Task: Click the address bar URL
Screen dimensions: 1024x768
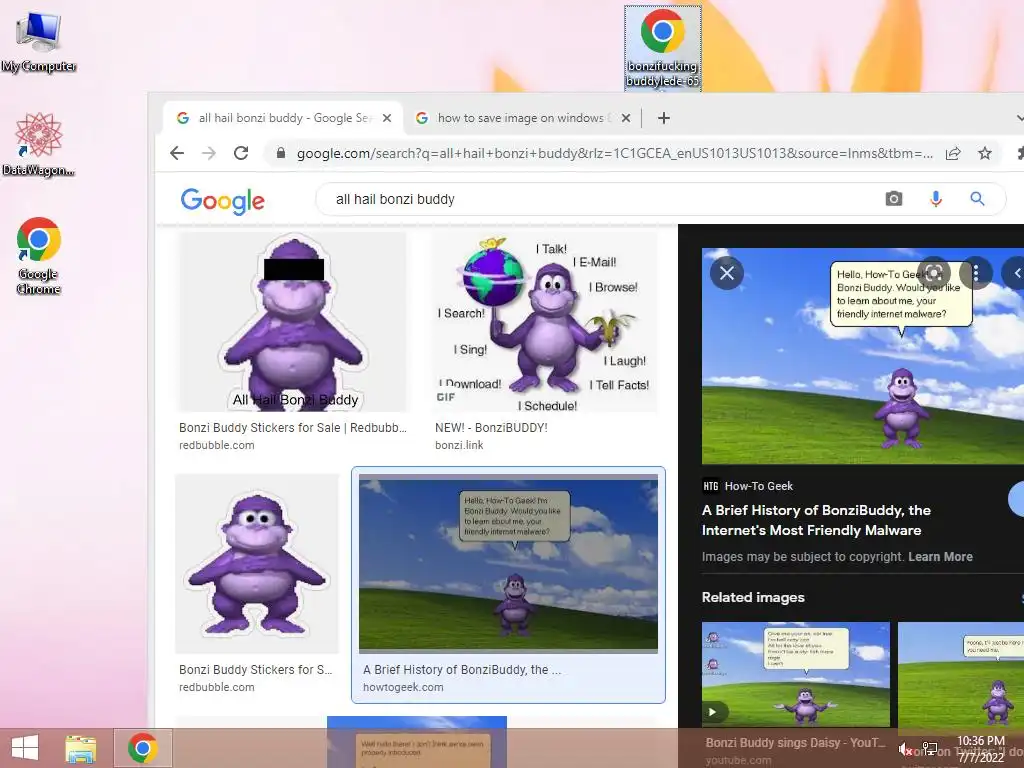Action: 614,154
